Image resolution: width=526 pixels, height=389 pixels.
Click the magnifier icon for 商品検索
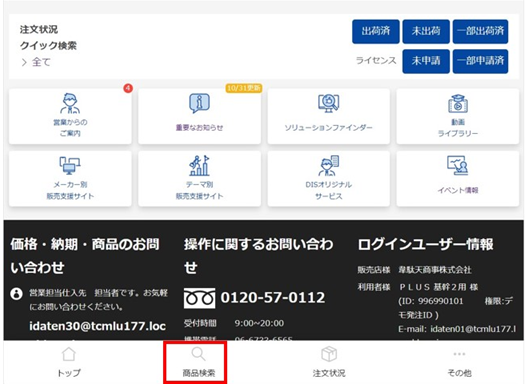click(199, 354)
